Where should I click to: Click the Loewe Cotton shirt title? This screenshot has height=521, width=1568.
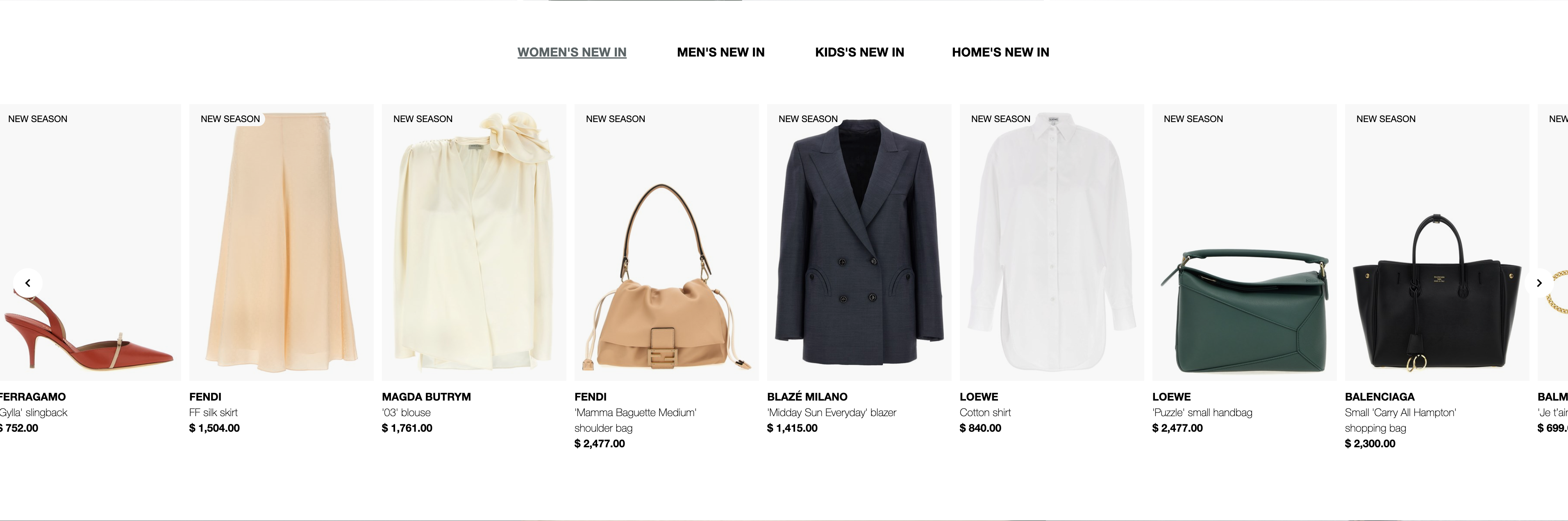[985, 412]
